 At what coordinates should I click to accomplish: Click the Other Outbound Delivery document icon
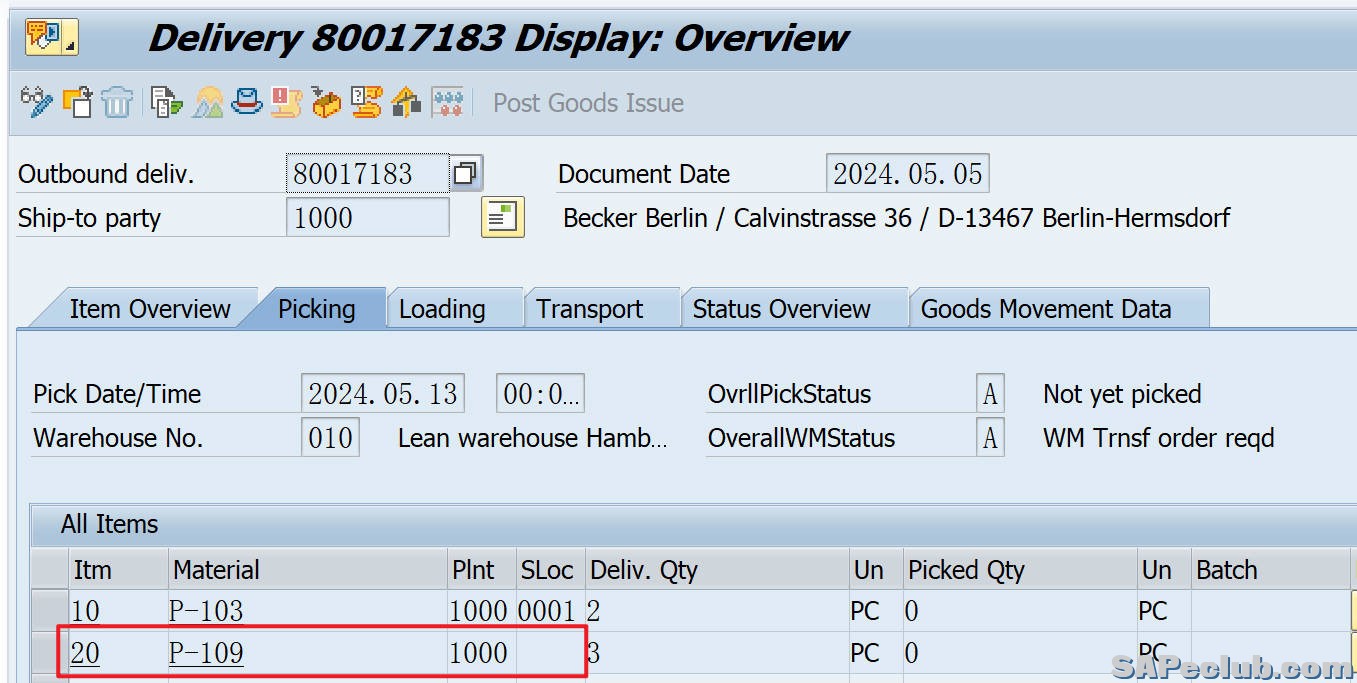tap(77, 102)
